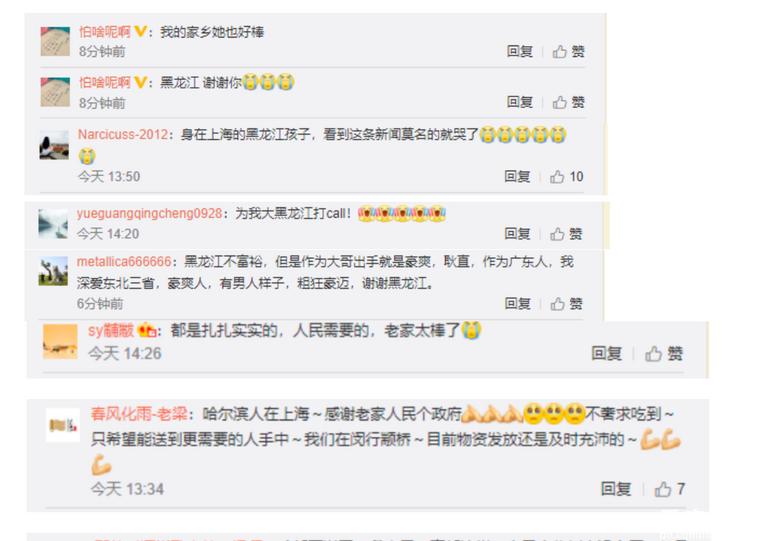Reply to yueguangqingcheng0928's comment
Screen dimensions: 779x541
pos(517,233)
